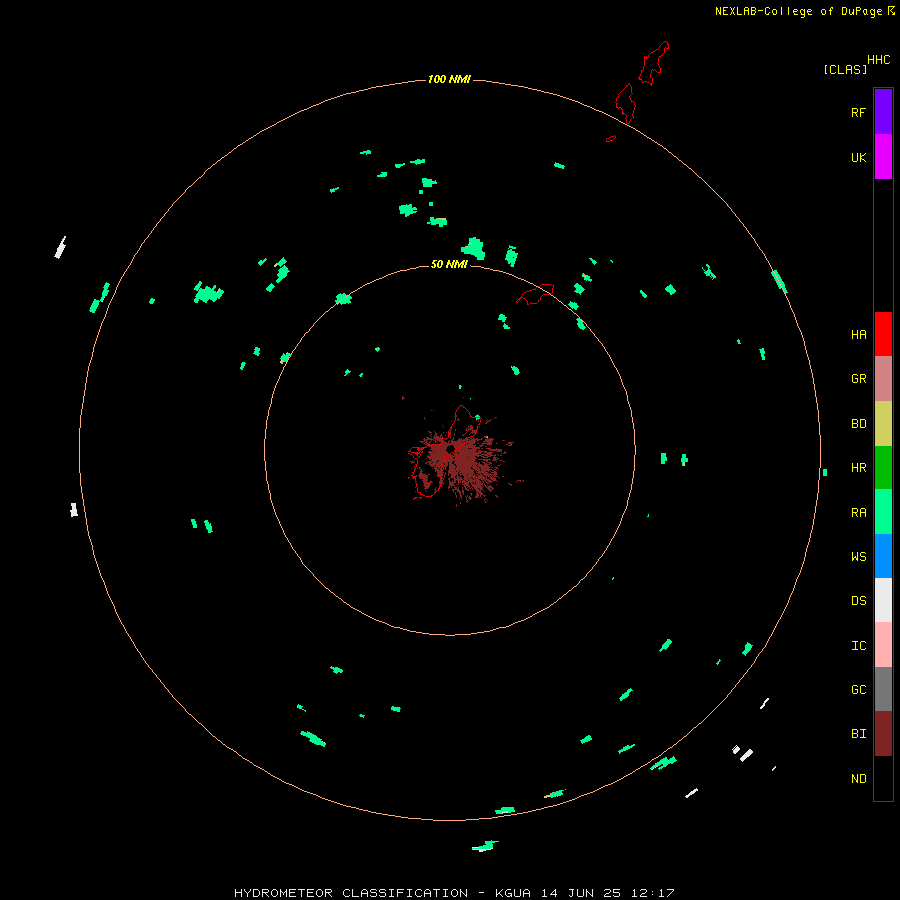Click the dusty pink GR color swatch
The width and height of the screenshot is (900, 900).
(883, 378)
